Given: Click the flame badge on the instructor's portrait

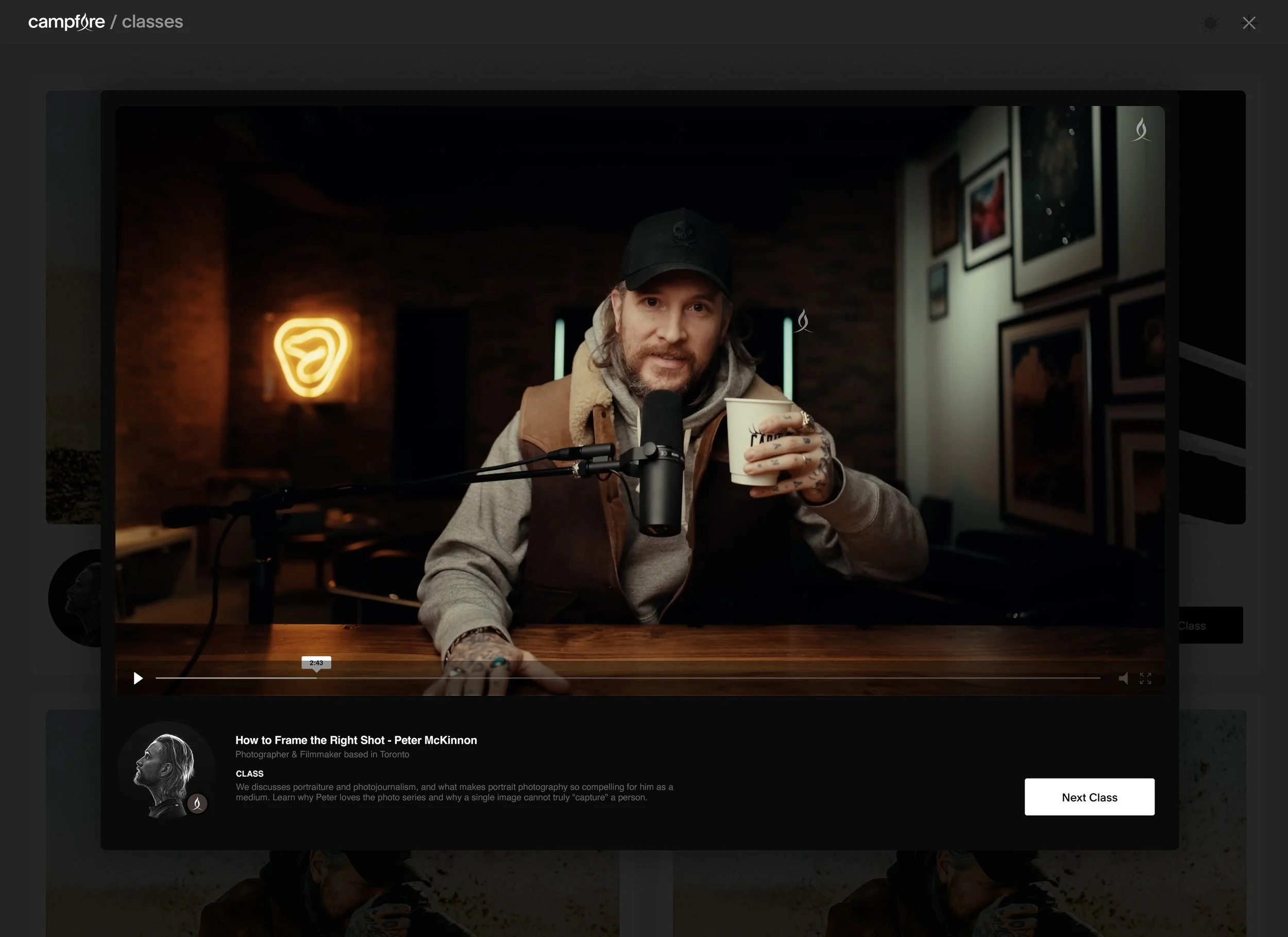Looking at the screenshot, I should point(197,803).
